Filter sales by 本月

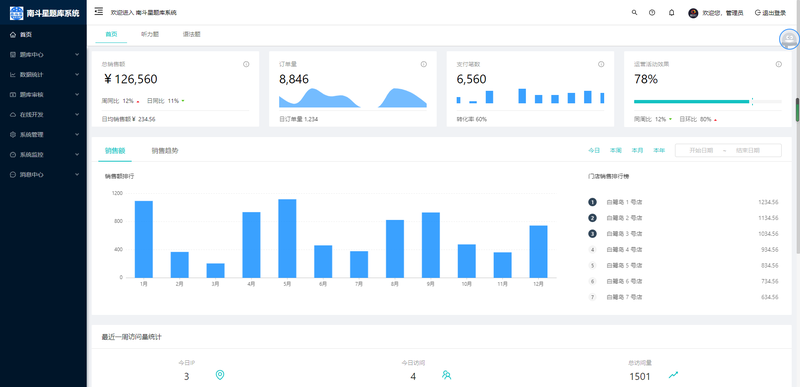637,150
